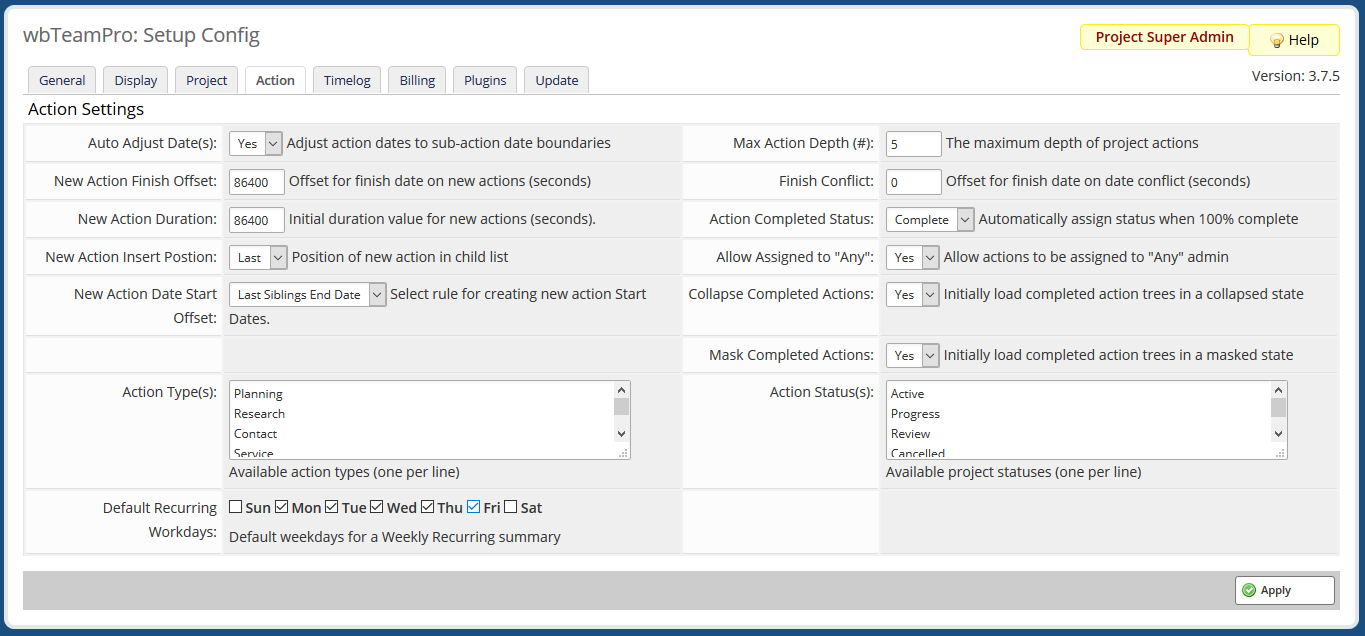Click the Help lightbulb icon

(1276, 41)
